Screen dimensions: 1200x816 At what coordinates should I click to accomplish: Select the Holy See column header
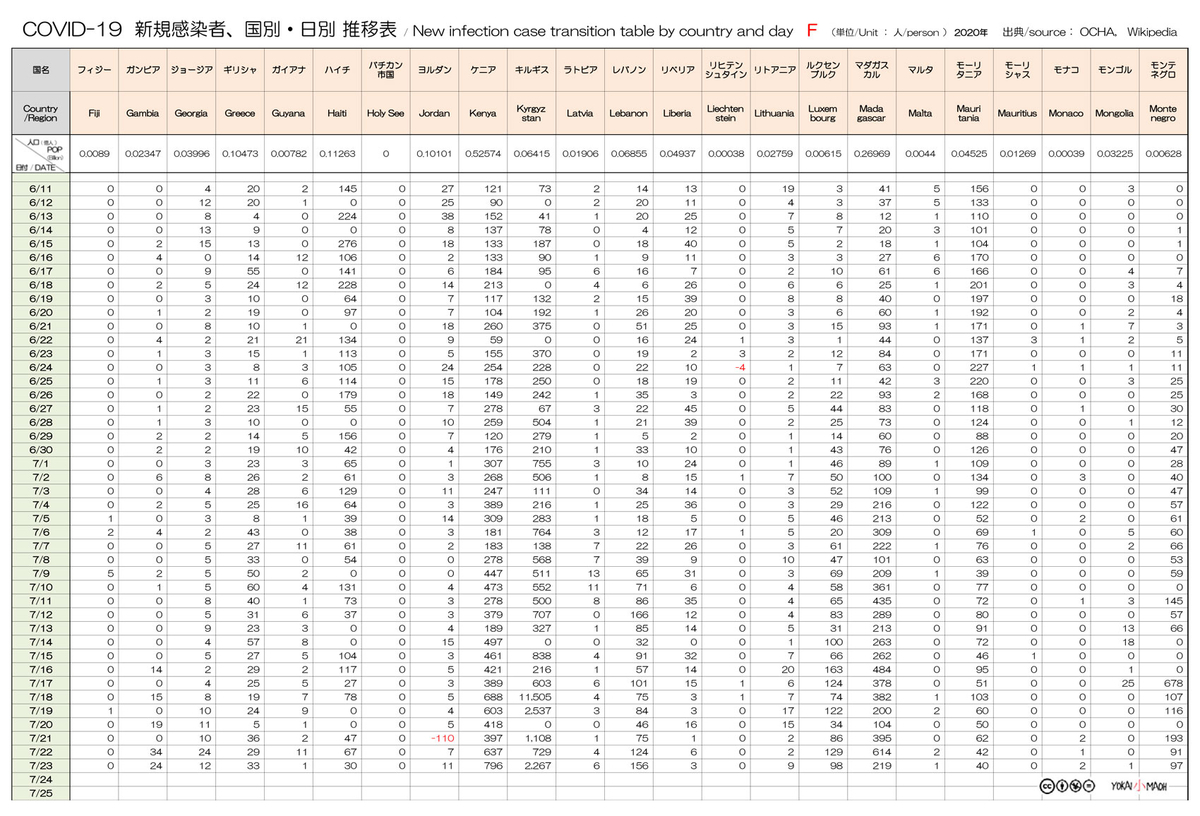385,114
